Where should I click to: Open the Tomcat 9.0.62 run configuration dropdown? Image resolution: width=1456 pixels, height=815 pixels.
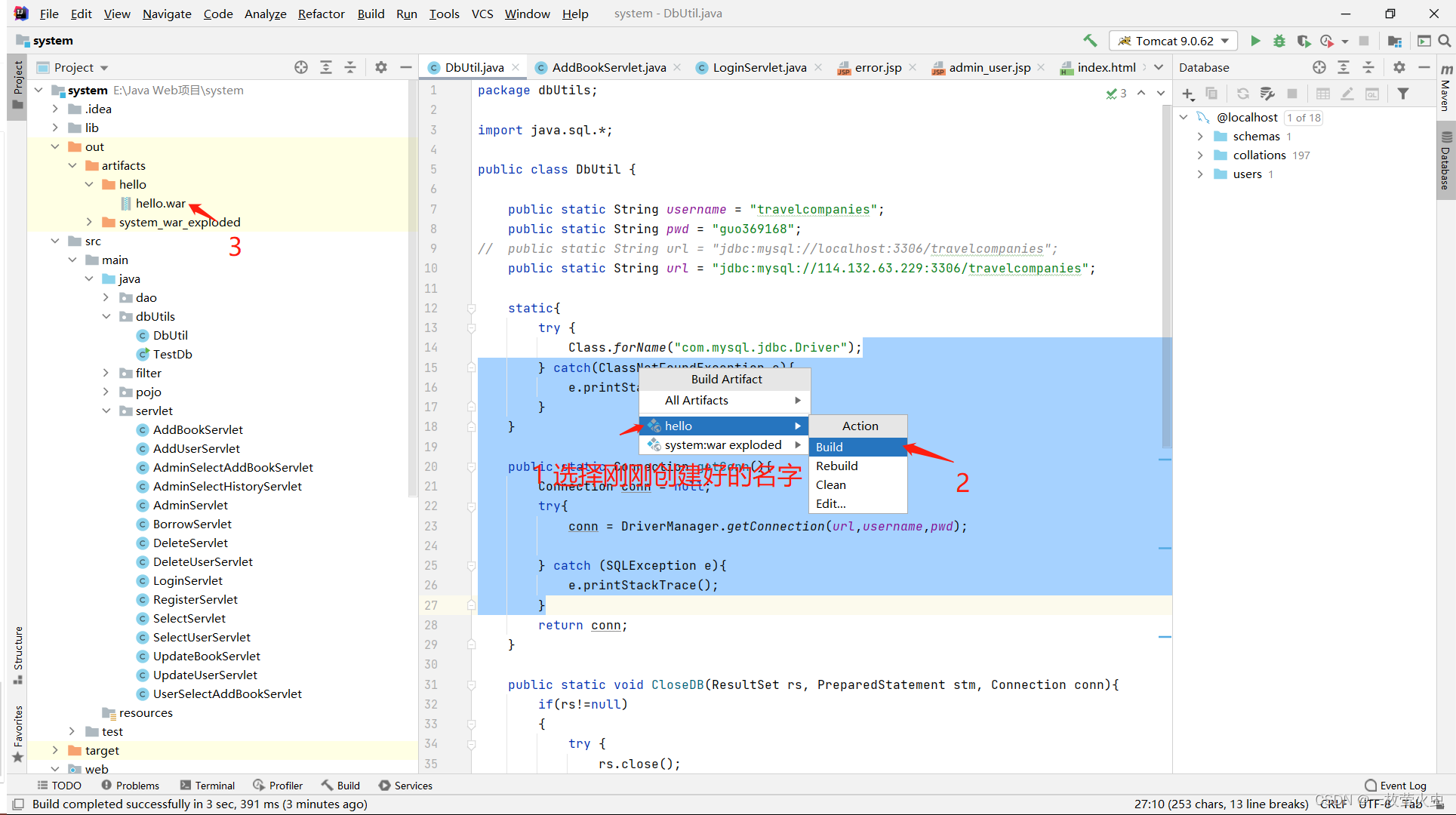[x=1174, y=41]
